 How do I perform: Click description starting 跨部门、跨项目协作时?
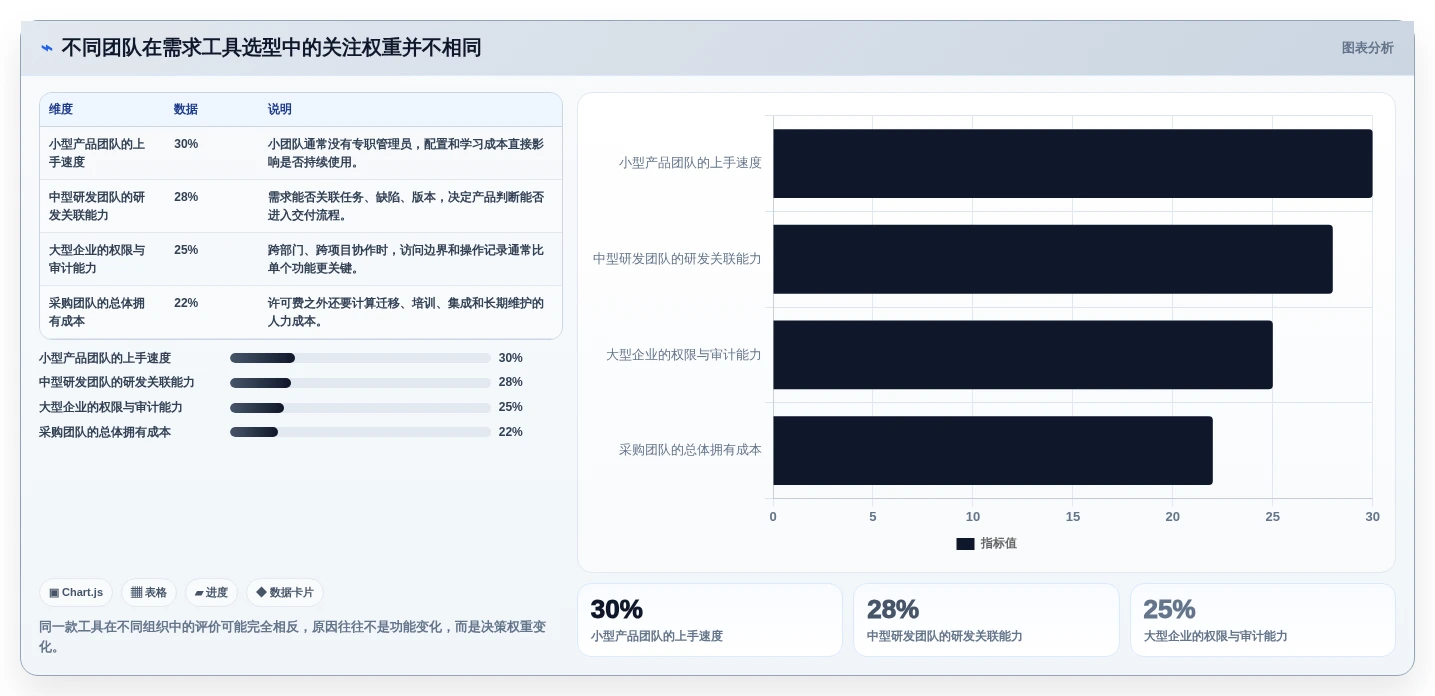click(406, 259)
